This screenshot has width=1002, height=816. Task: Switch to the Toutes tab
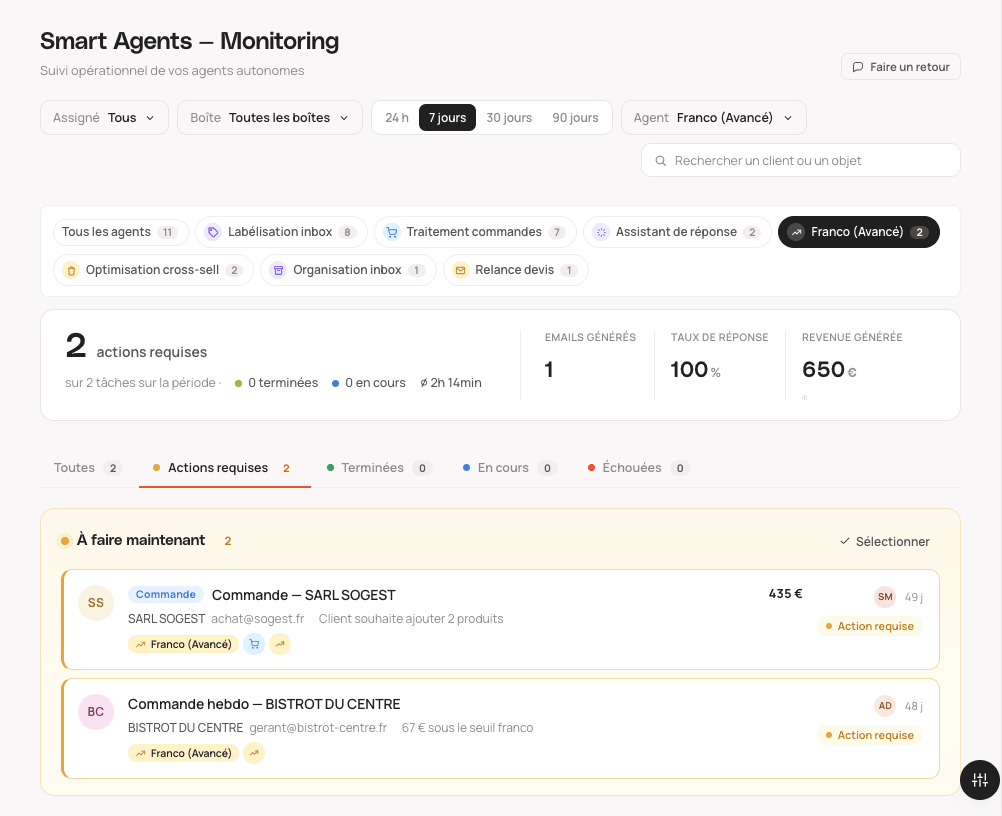click(x=88, y=468)
